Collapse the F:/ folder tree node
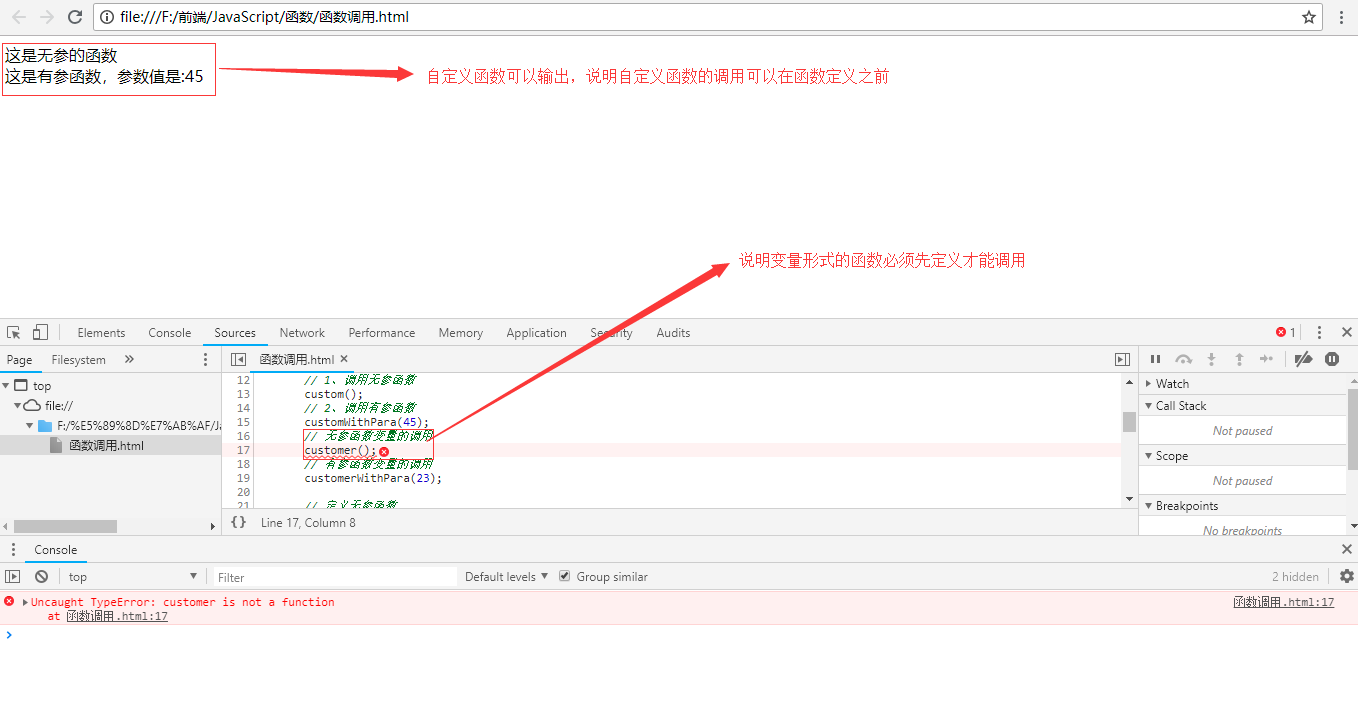This screenshot has height=706, width=1358. pyautogui.click(x=29, y=425)
